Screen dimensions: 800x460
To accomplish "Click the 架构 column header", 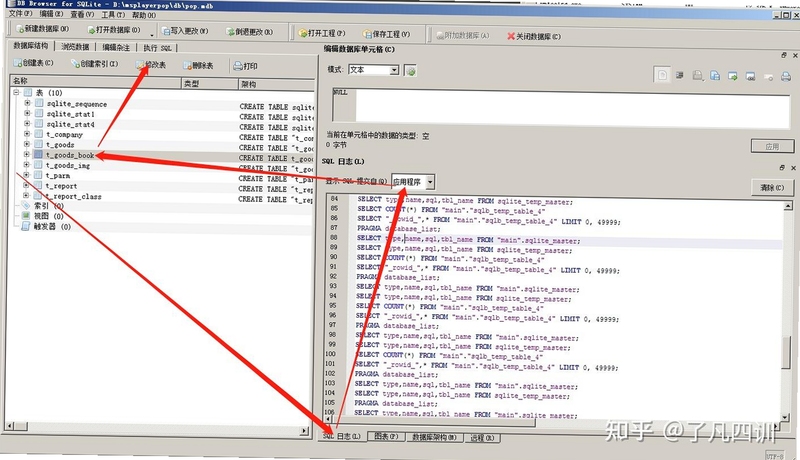I will pos(277,84).
